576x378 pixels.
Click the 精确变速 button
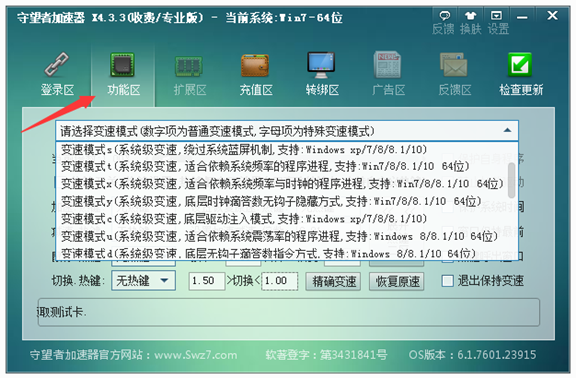334,282
